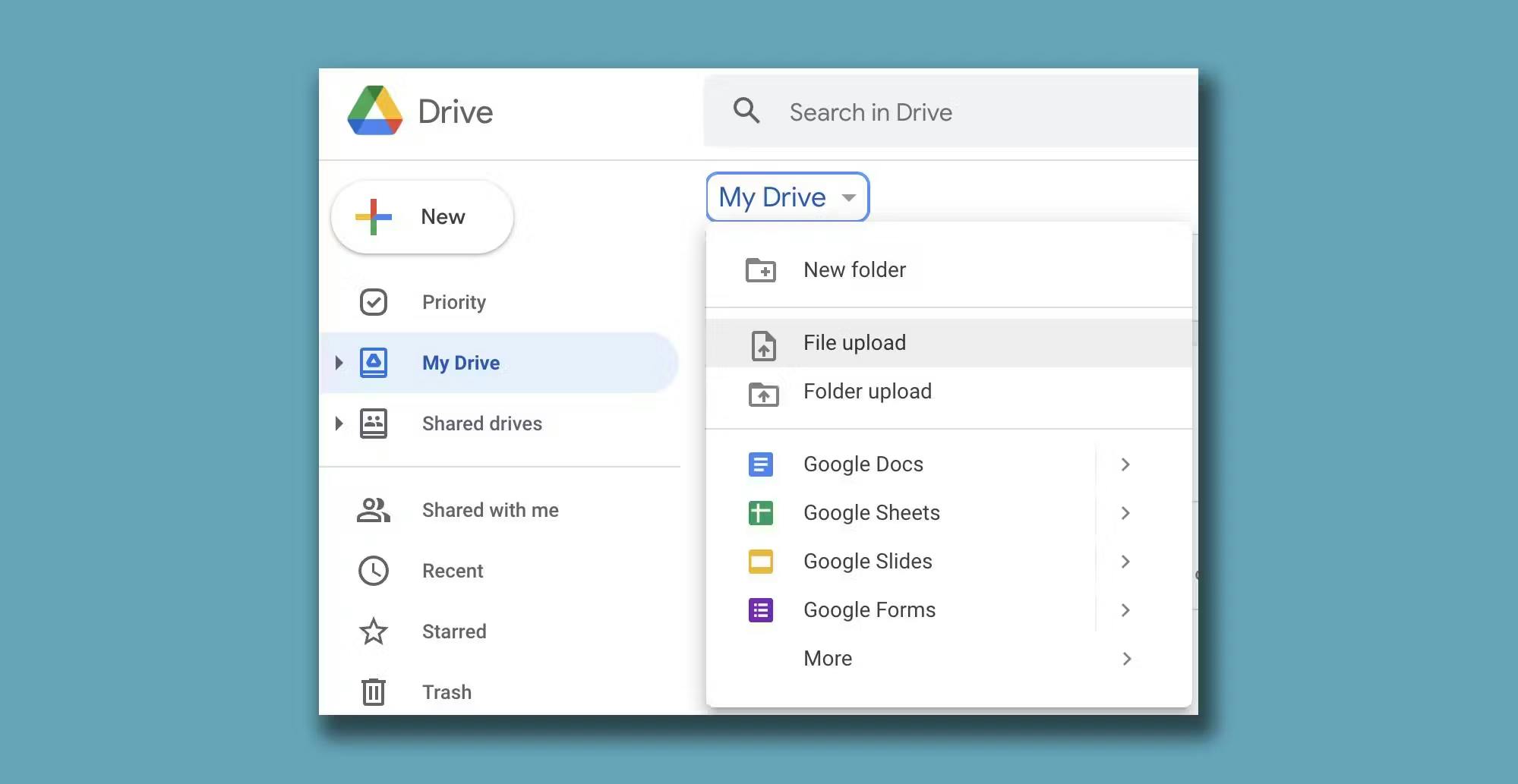
Task: Click the New button
Action: [421, 216]
